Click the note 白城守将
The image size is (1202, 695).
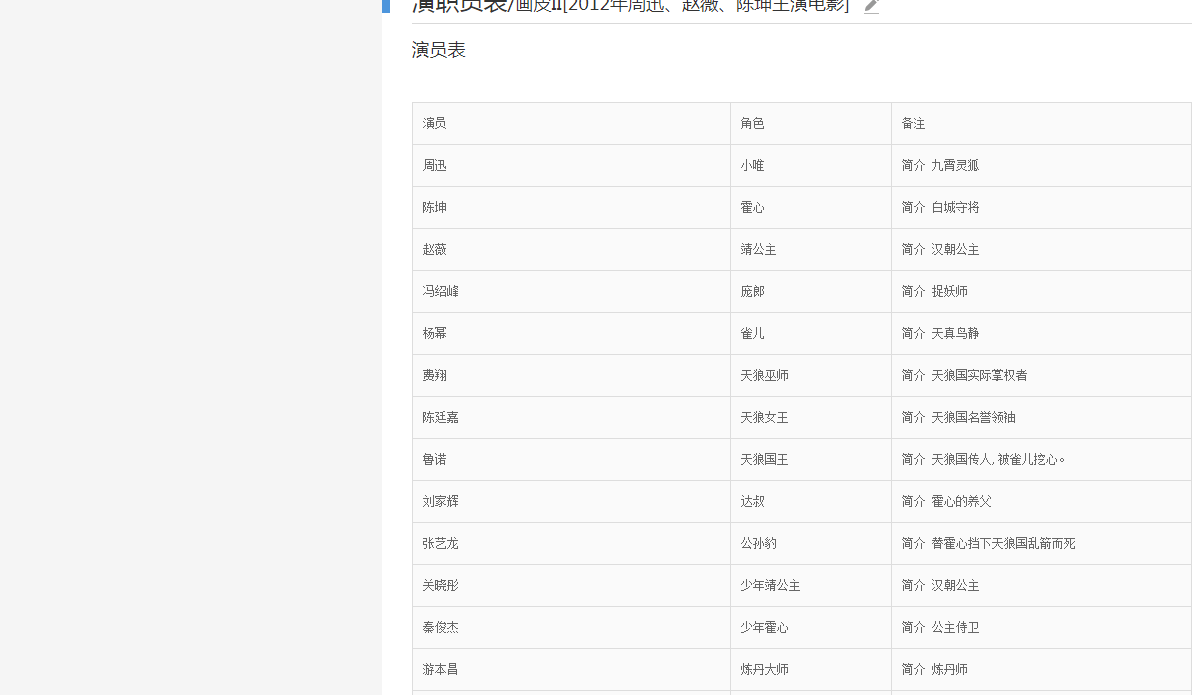tap(955, 207)
